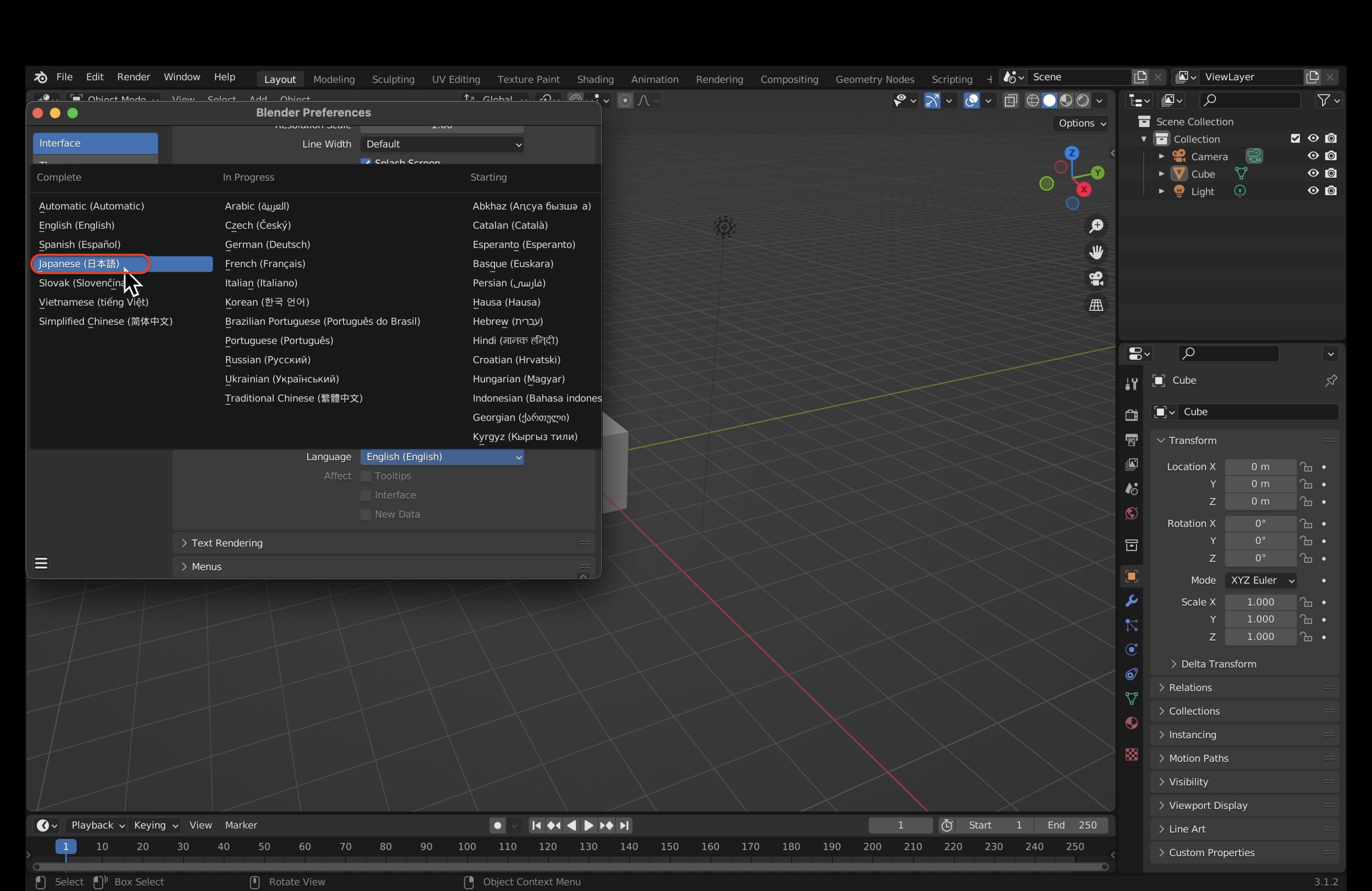Enable the Tooltips translation checkbox

point(366,476)
